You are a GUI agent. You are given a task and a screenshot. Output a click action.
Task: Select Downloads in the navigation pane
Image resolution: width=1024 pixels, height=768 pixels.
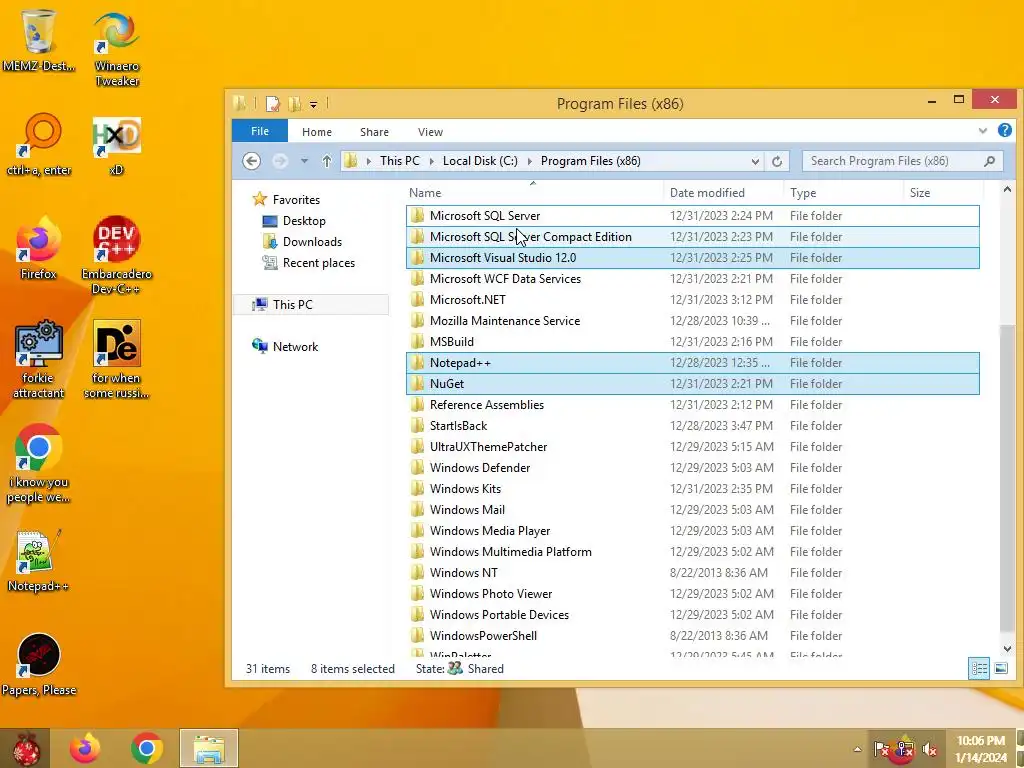click(312, 242)
